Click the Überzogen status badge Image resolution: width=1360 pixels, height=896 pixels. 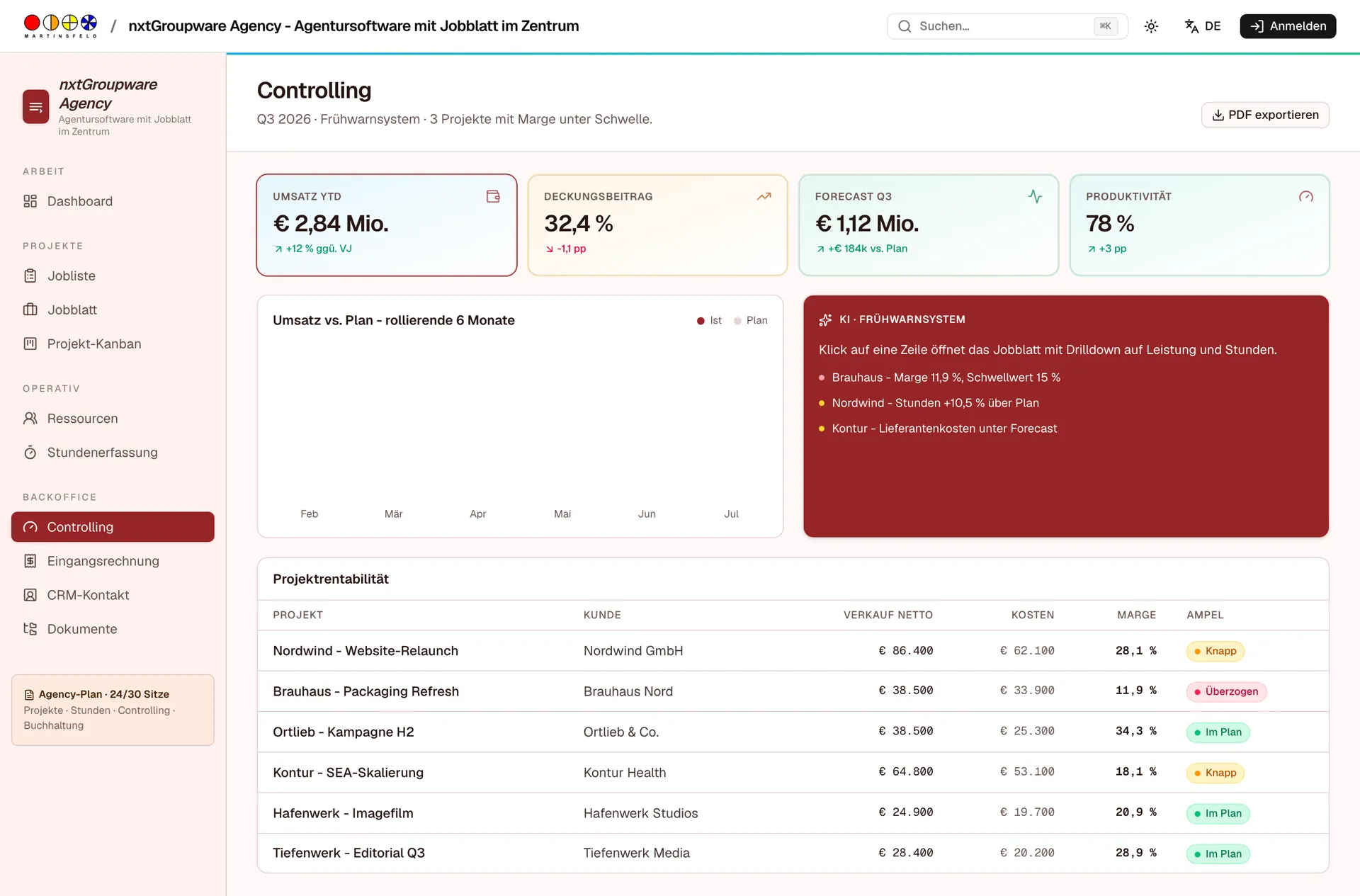pyautogui.click(x=1226, y=691)
